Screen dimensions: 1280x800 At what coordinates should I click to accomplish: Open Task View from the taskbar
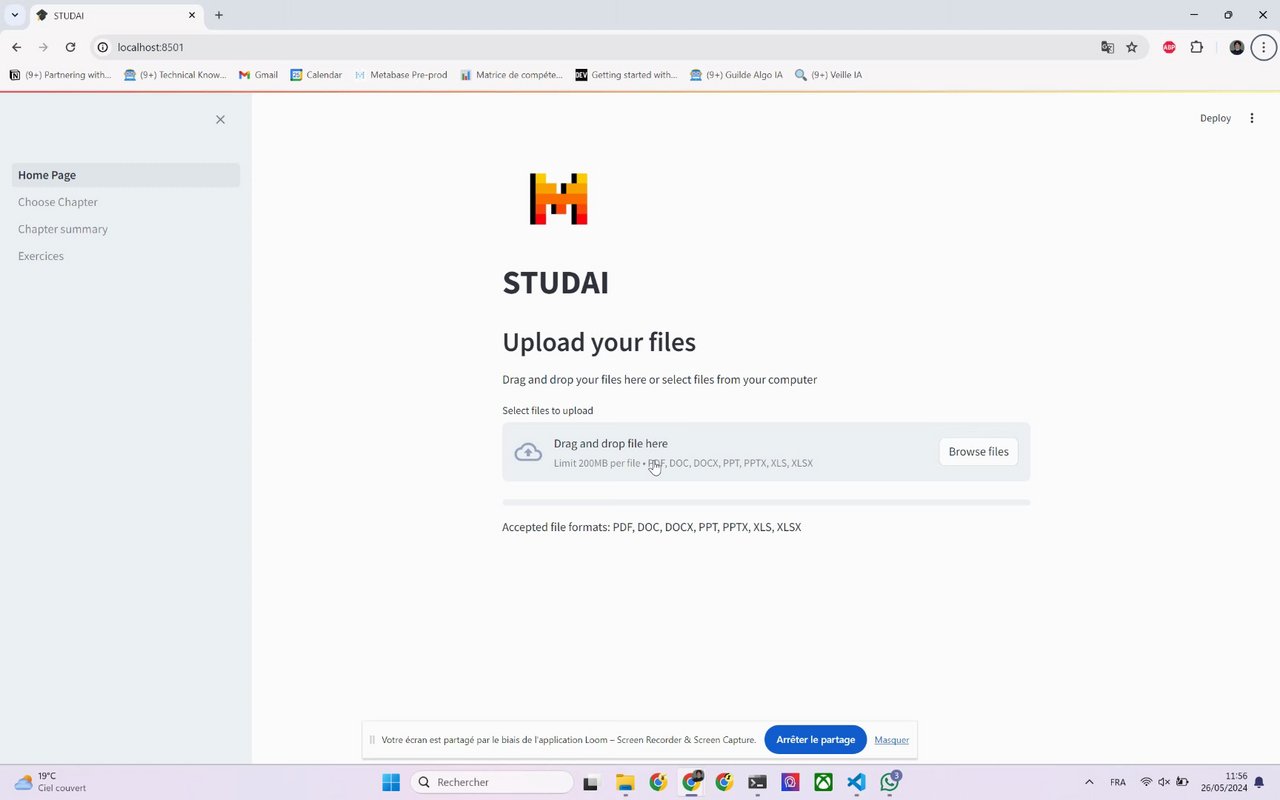pos(591,782)
